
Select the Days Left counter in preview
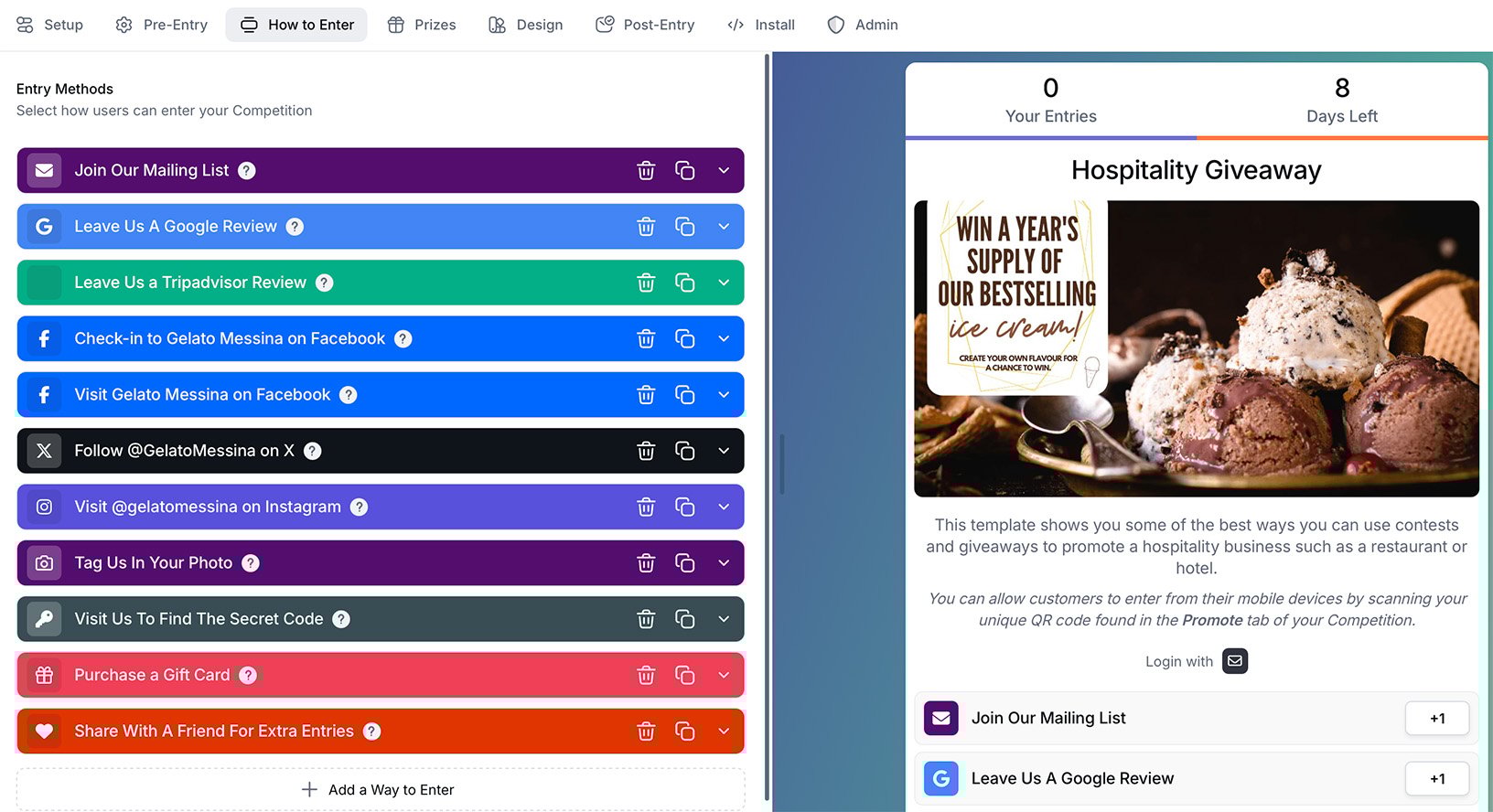click(1342, 101)
